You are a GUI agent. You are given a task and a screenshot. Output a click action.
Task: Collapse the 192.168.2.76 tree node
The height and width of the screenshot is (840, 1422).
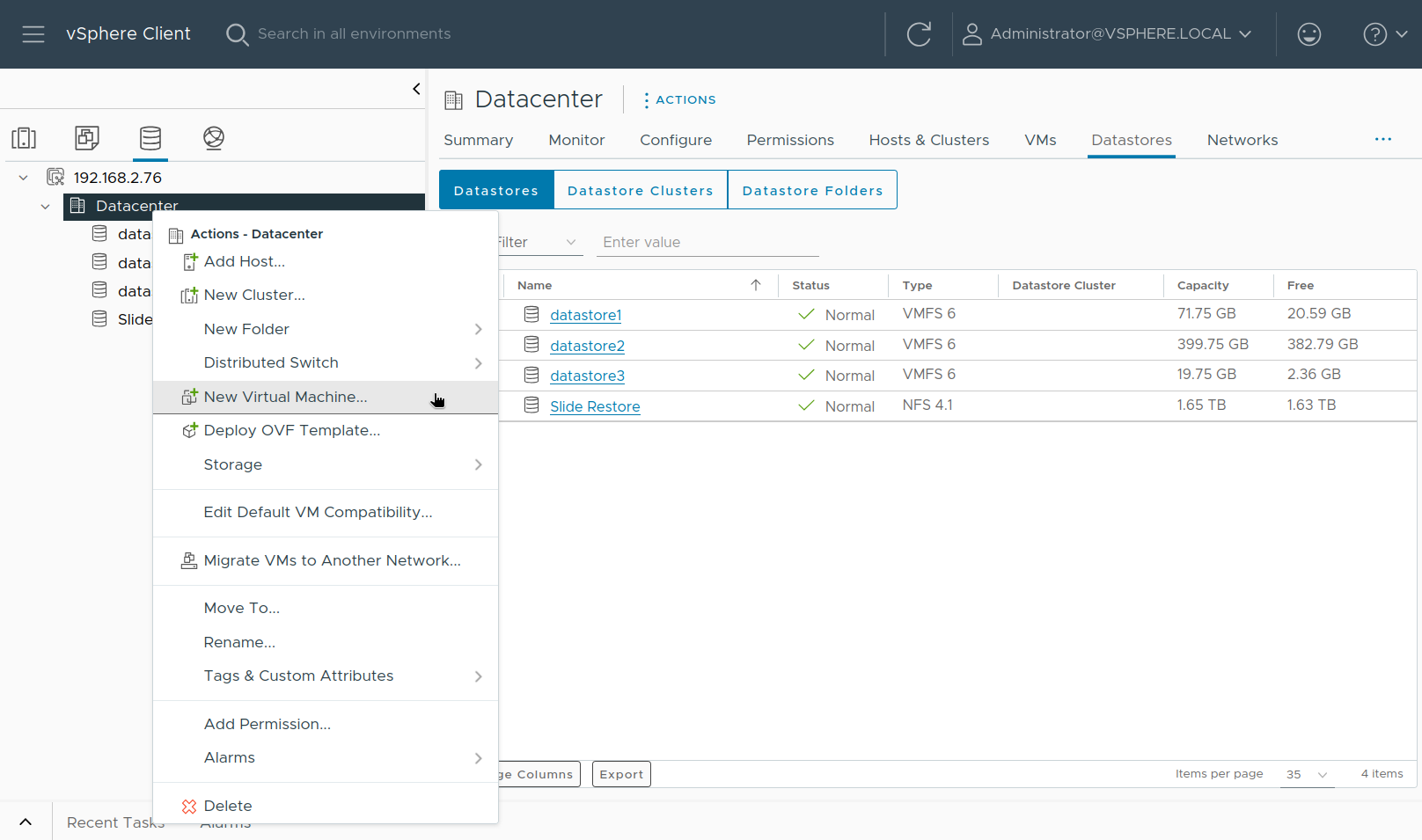[x=24, y=178]
